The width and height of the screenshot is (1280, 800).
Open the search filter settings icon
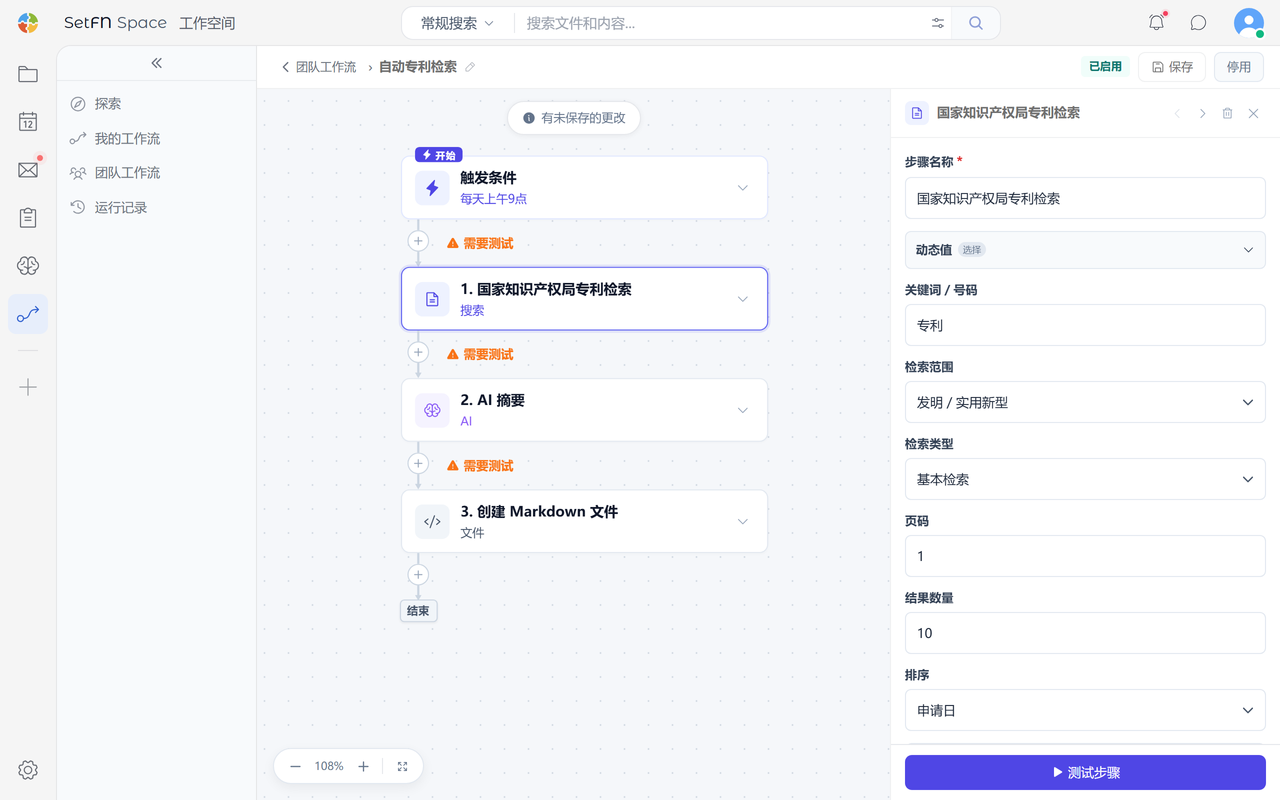tap(938, 23)
